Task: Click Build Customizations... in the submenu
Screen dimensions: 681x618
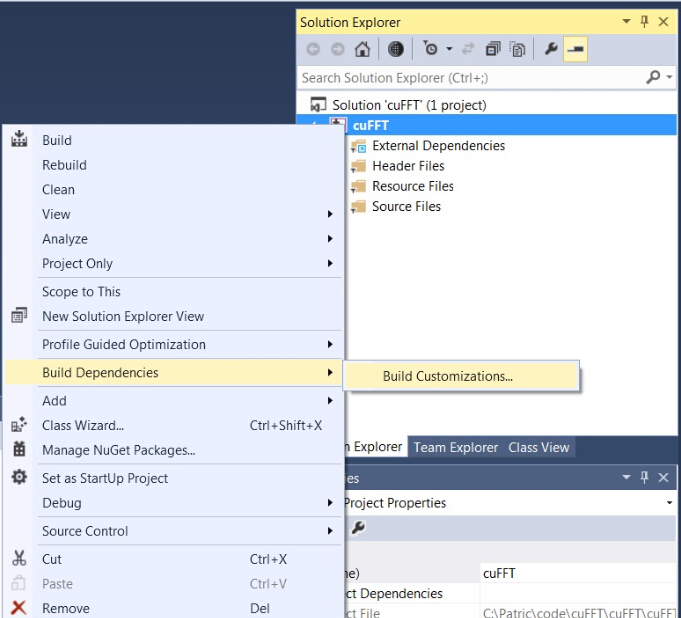Action: click(x=461, y=376)
